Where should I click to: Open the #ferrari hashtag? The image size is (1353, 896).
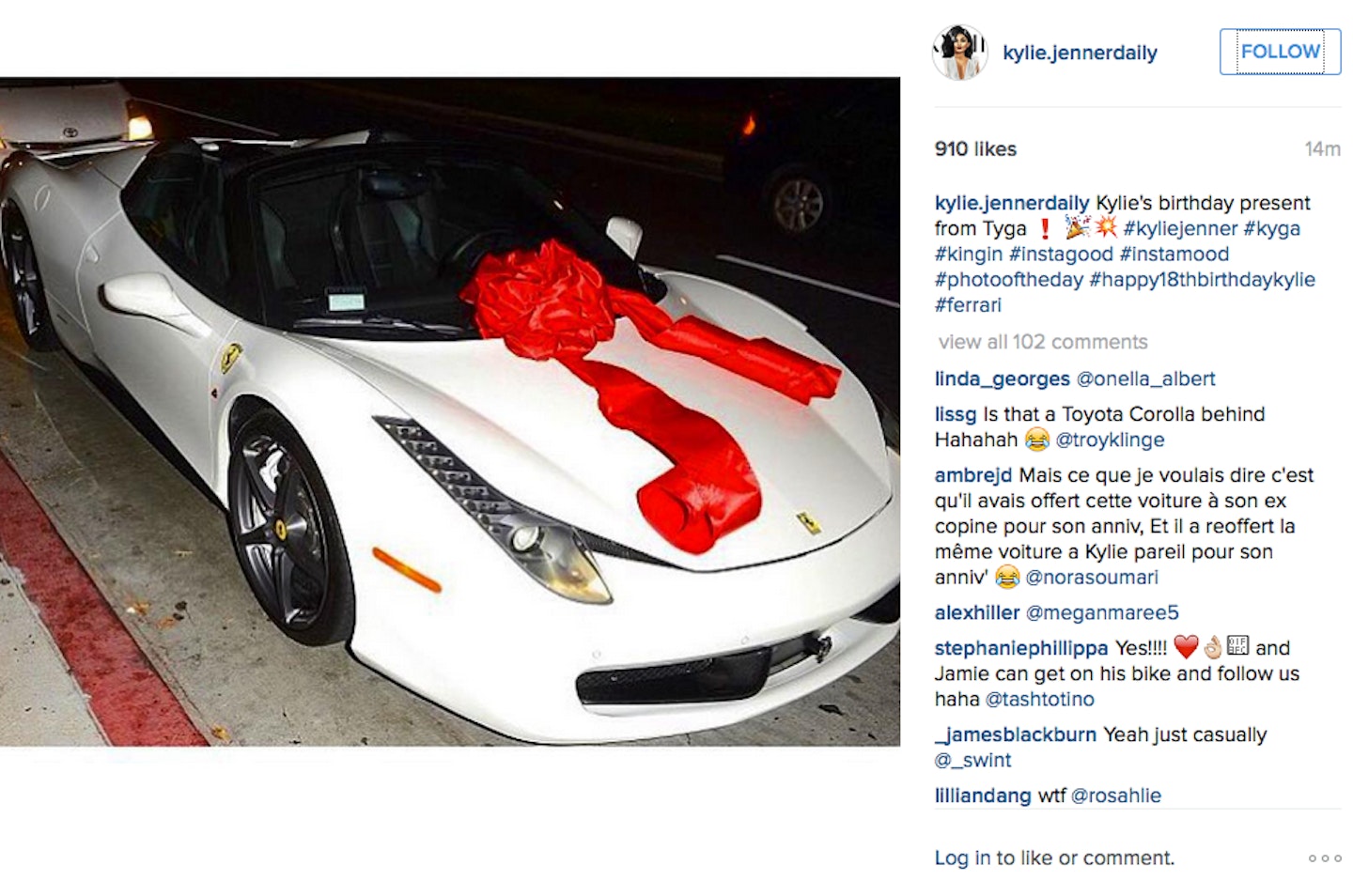click(x=968, y=304)
